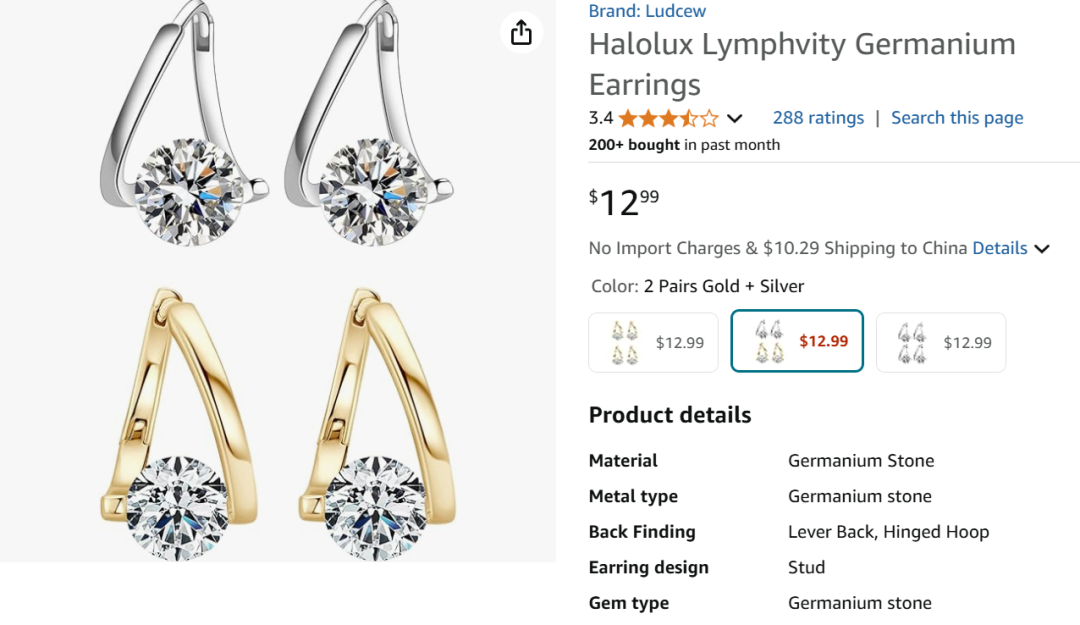This screenshot has height=625, width=1080.
Task: Open shipping Details link
Action: (1000, 248)
